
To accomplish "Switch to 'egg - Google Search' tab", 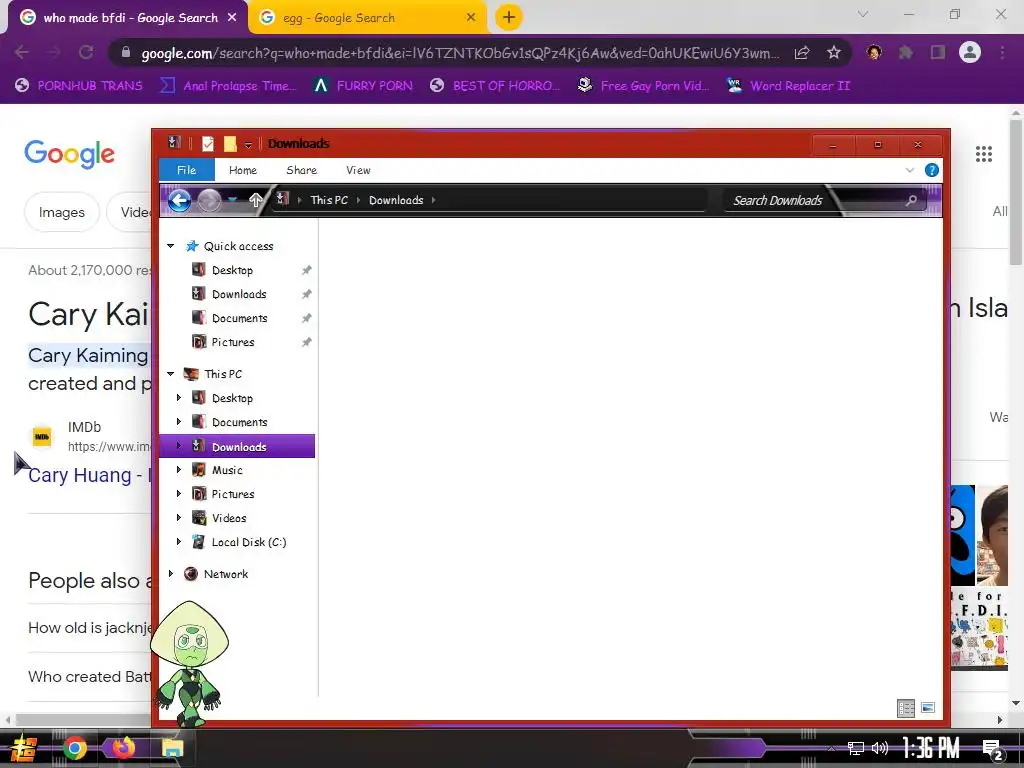I will click(x=368, y=18).
